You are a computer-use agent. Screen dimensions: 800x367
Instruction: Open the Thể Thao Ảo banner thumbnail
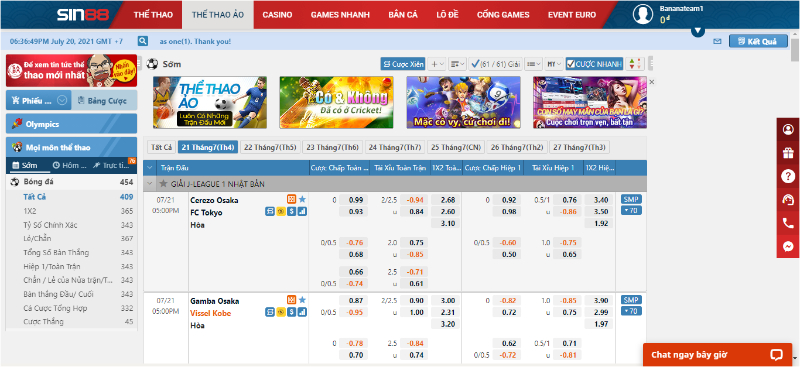click(x=210, y=102)
